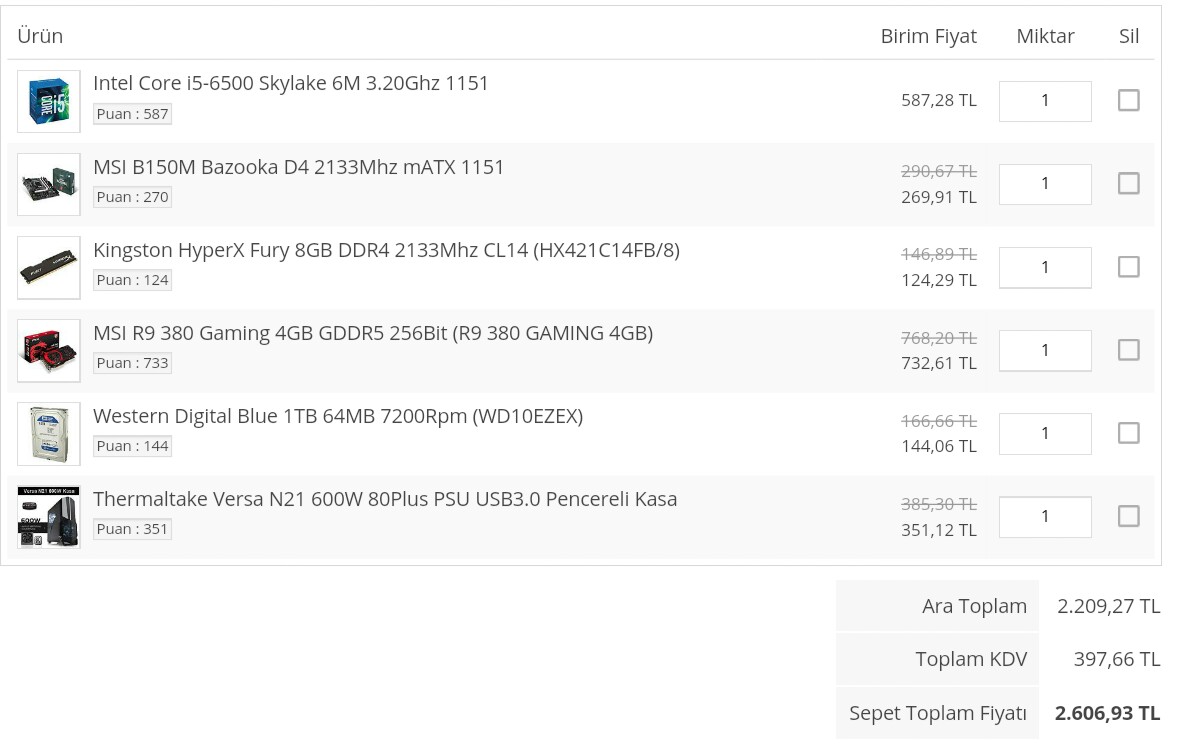Click the Intel Core i5-6500 product thumbnail
The width and height of the screenshot is (1181, 755).
(x=49, y=101)
